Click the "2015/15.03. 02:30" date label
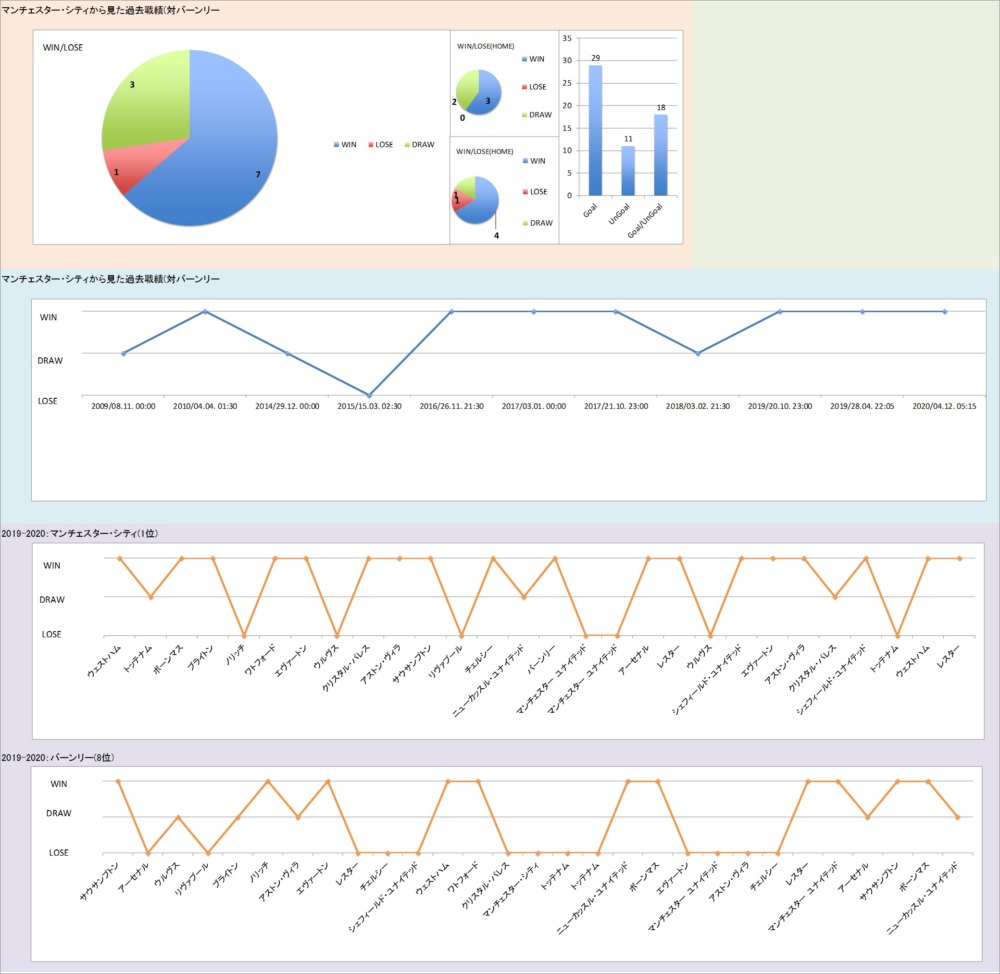 [x=369, y=406]
